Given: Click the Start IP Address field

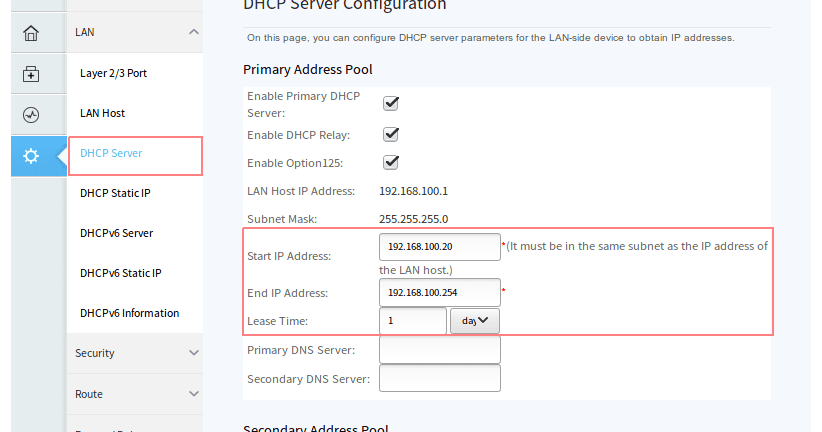Looking at the screenshot, I should pyautogui.click(x=440, y=247).
